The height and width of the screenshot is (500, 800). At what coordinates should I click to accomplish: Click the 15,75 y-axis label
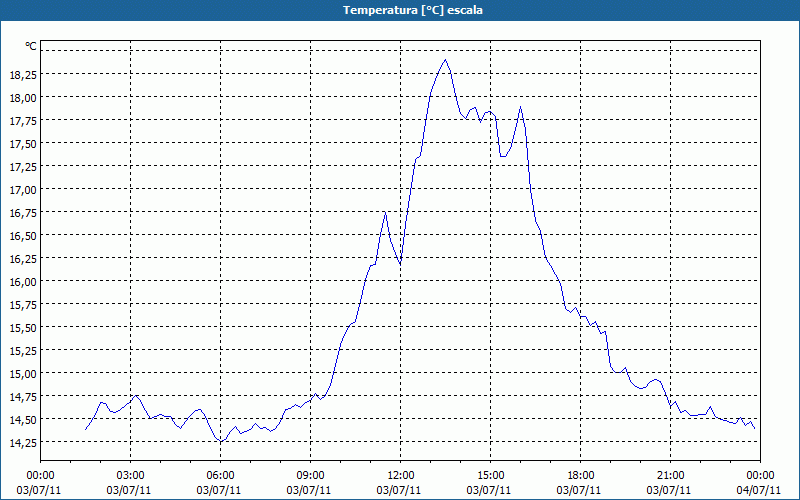pos(23,304)
